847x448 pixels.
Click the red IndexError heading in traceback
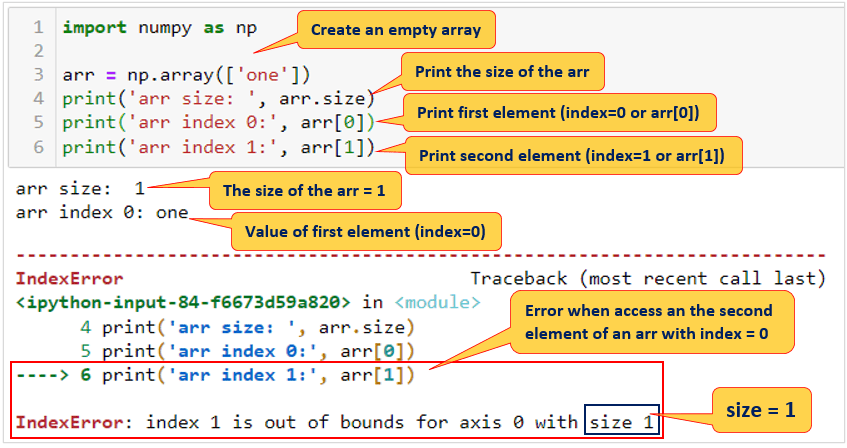click(x=69, y=278)
